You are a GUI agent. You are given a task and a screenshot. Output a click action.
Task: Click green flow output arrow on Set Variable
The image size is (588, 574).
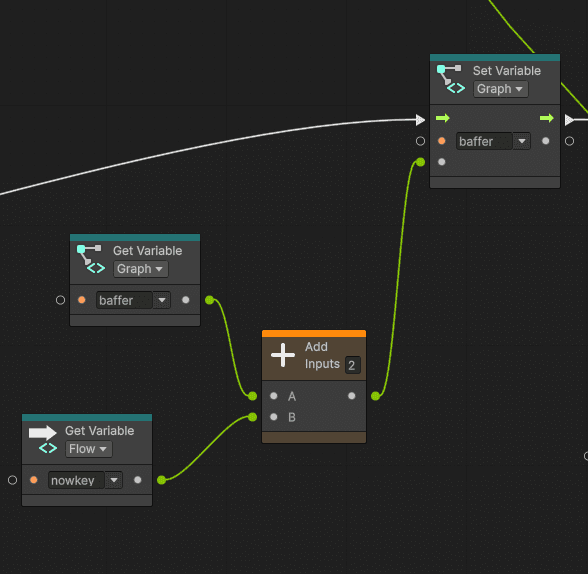[546, 118]
